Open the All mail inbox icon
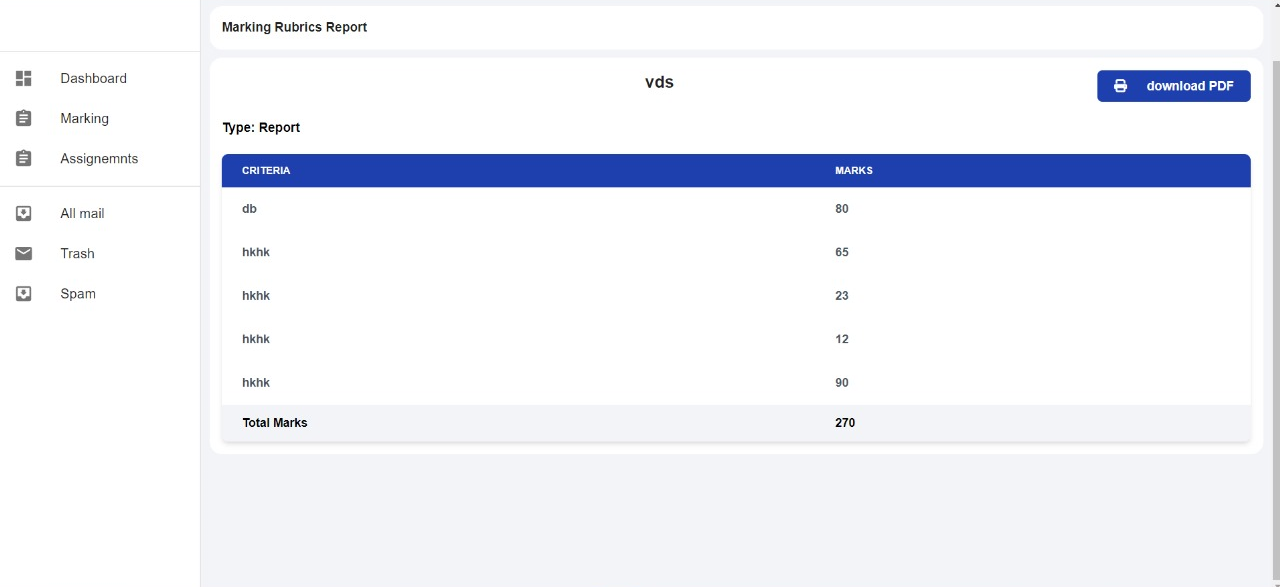Screen dimensions: 1280x587 click(23, 213)
